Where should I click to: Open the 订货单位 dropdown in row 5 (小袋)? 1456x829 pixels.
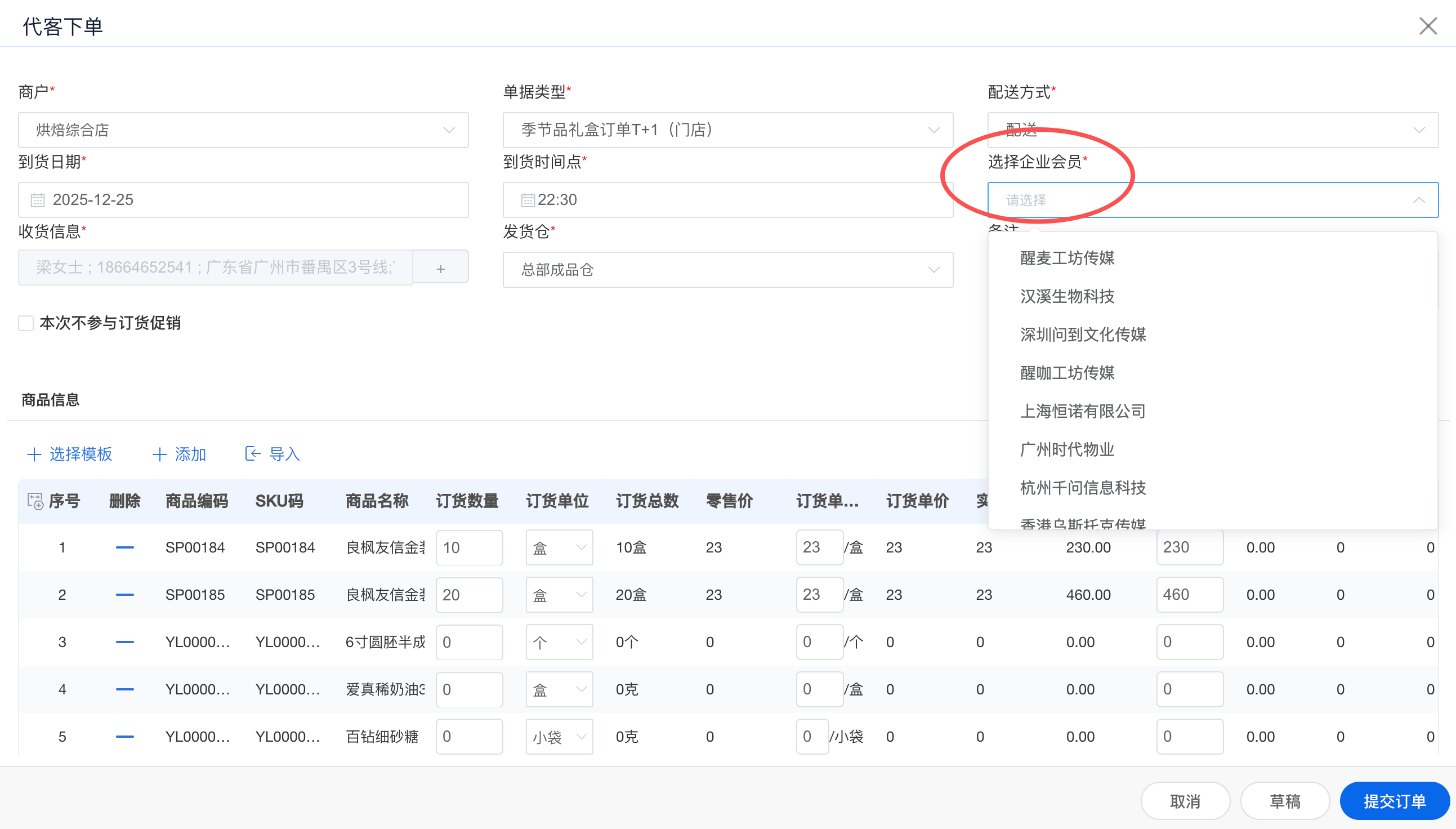coord(559,737)
